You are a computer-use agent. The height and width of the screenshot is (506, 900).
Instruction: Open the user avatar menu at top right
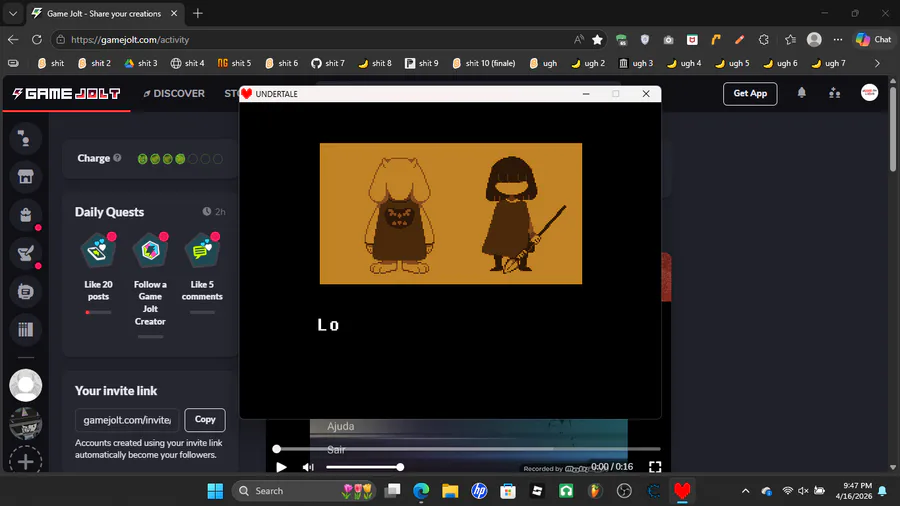point(869,93)
